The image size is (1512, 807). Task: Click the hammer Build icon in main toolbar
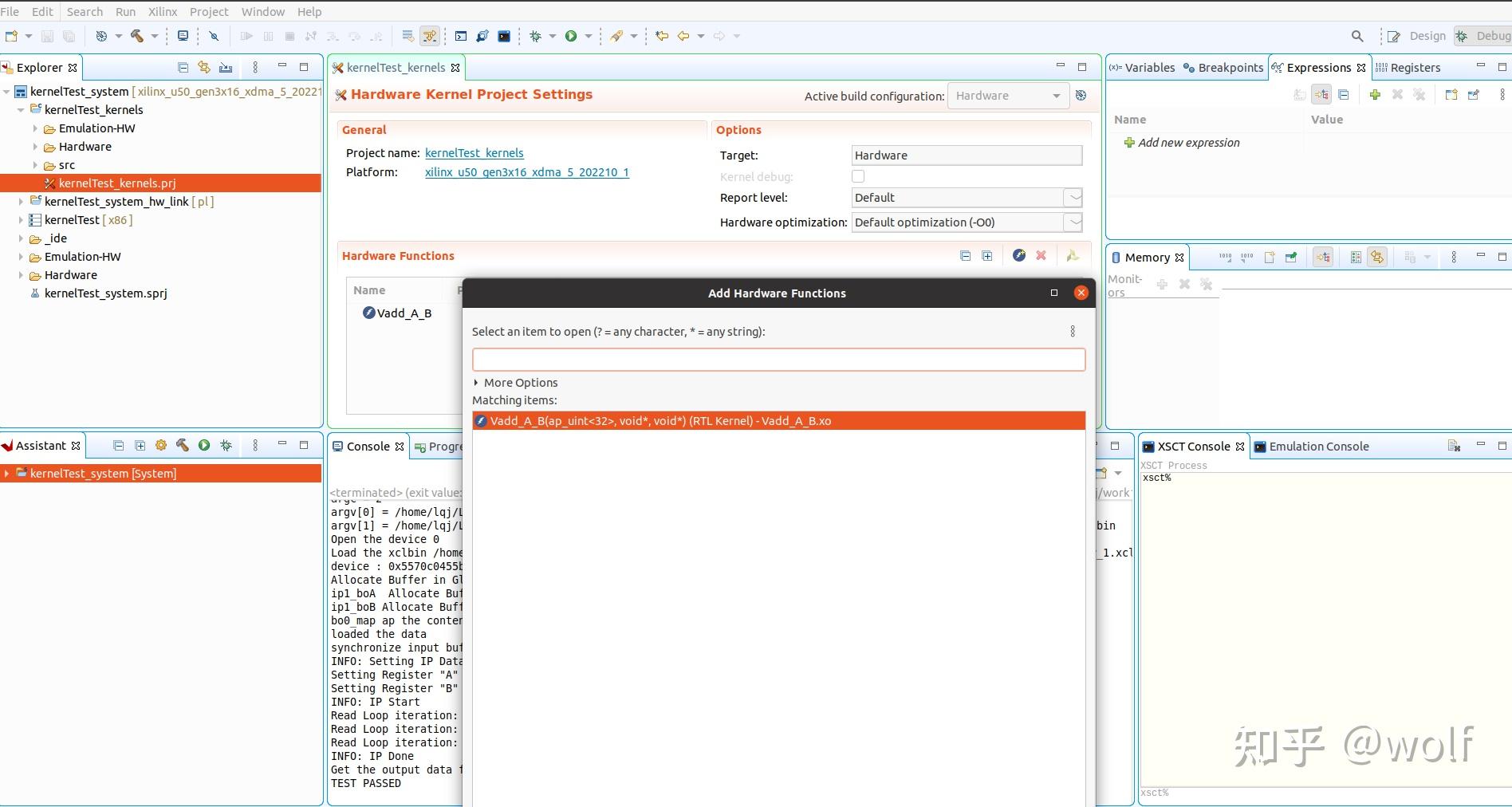(x=137, y=36)
